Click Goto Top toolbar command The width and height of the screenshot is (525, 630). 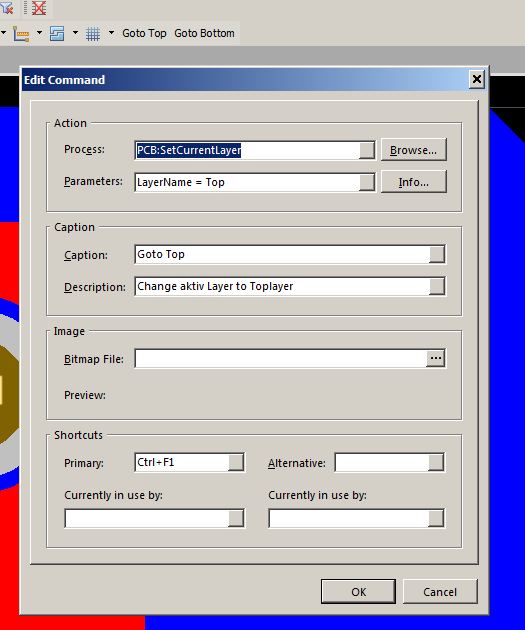pos(144,33)
